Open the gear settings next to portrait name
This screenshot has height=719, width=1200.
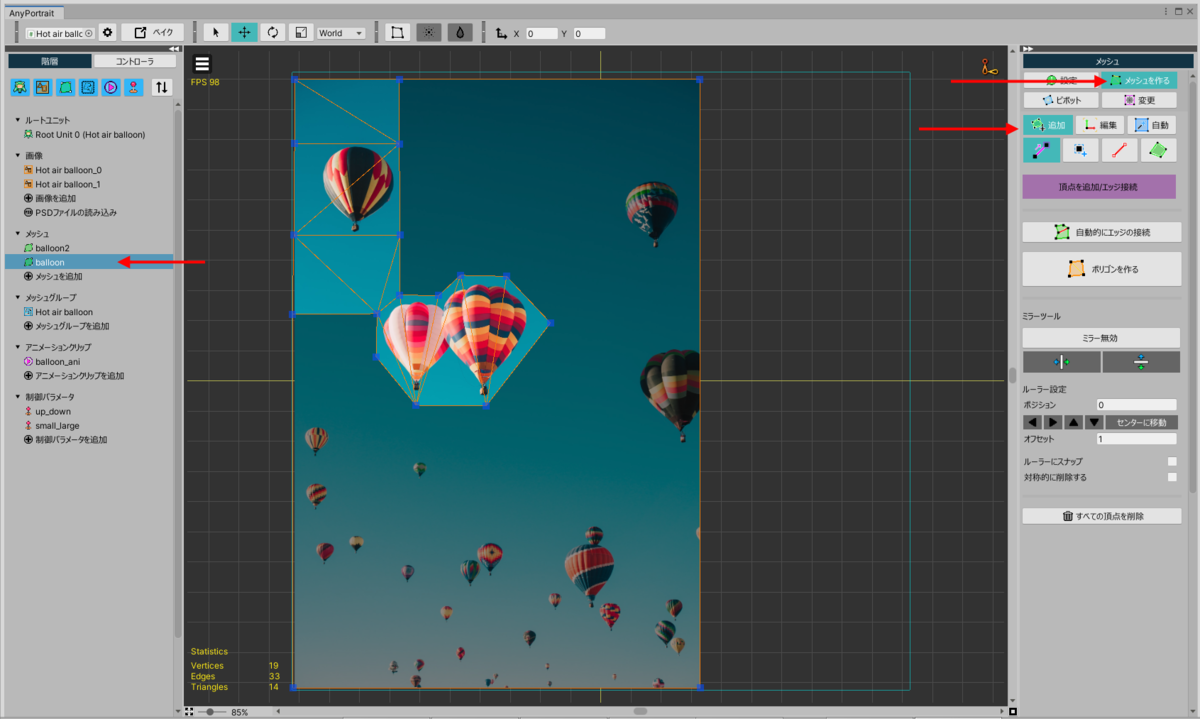(108, 33)
